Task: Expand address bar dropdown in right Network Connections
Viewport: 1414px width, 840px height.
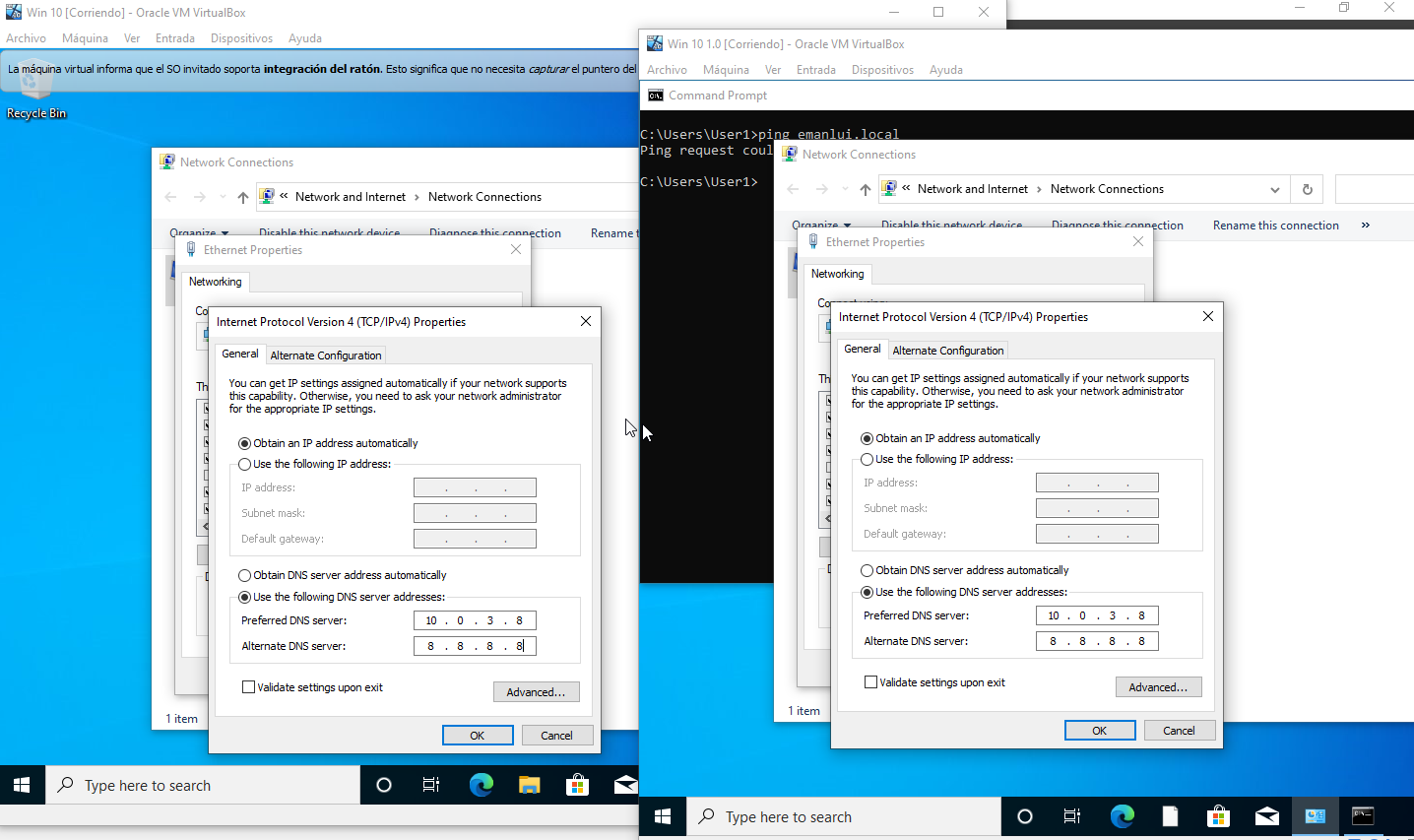Action: 1275,189
